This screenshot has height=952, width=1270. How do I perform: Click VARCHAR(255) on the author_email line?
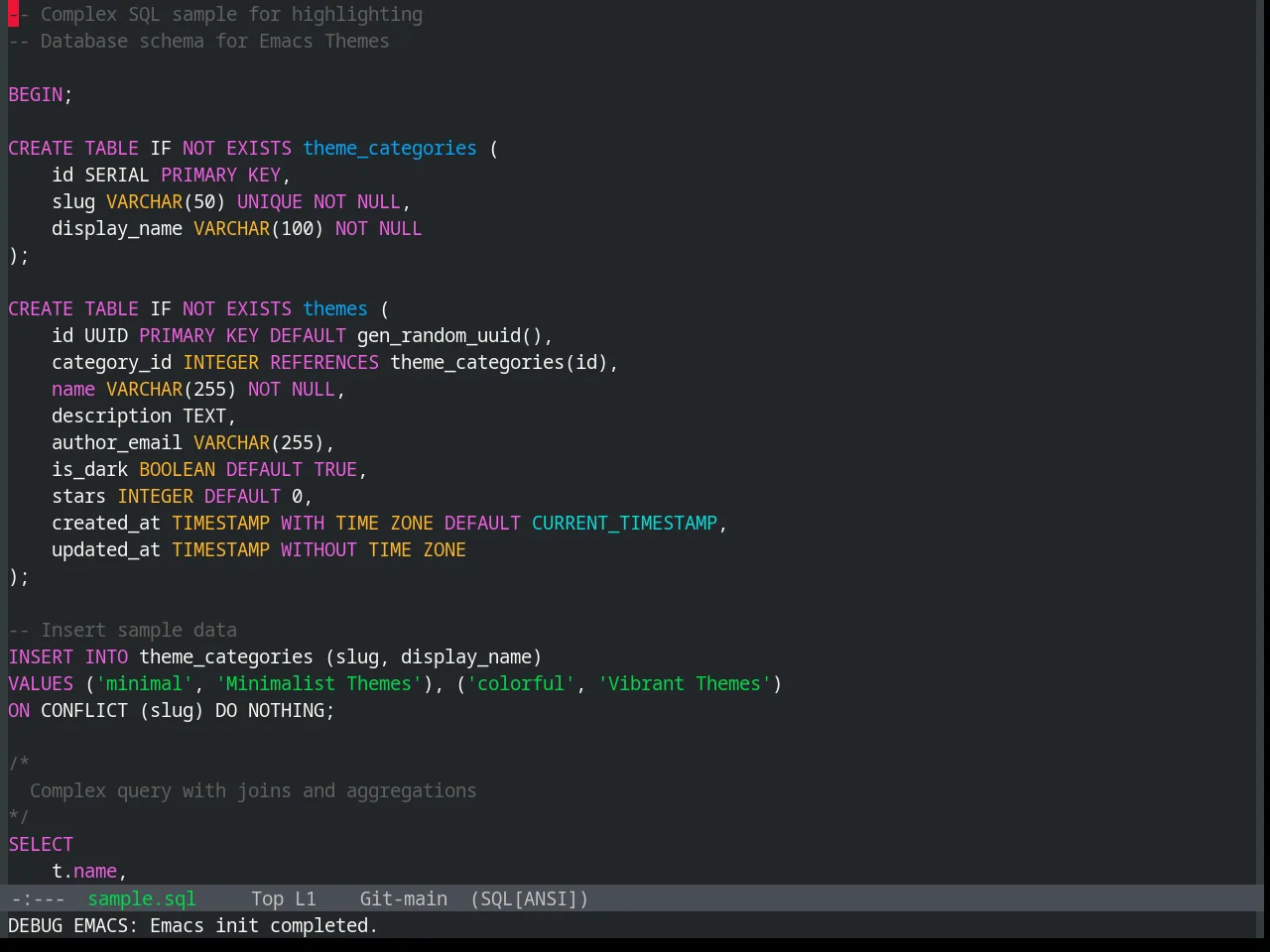click(259, 443)
